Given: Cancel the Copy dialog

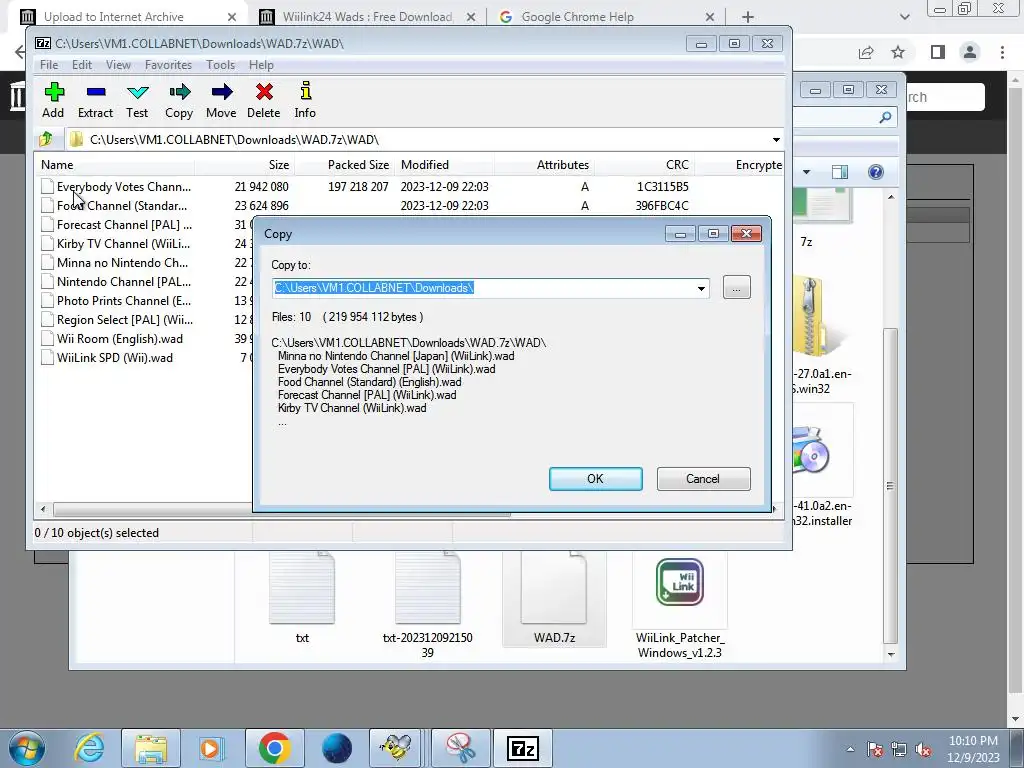Looking at the screenshot, I should click(703, 479).
